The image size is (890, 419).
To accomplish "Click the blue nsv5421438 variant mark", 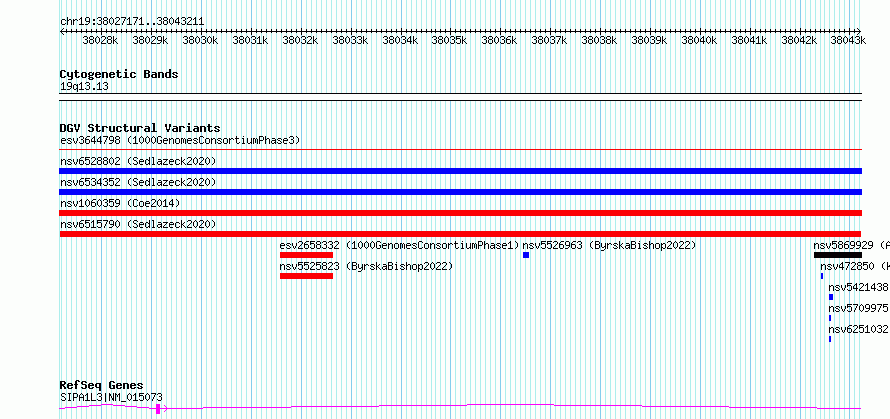I will click(831, 297).
